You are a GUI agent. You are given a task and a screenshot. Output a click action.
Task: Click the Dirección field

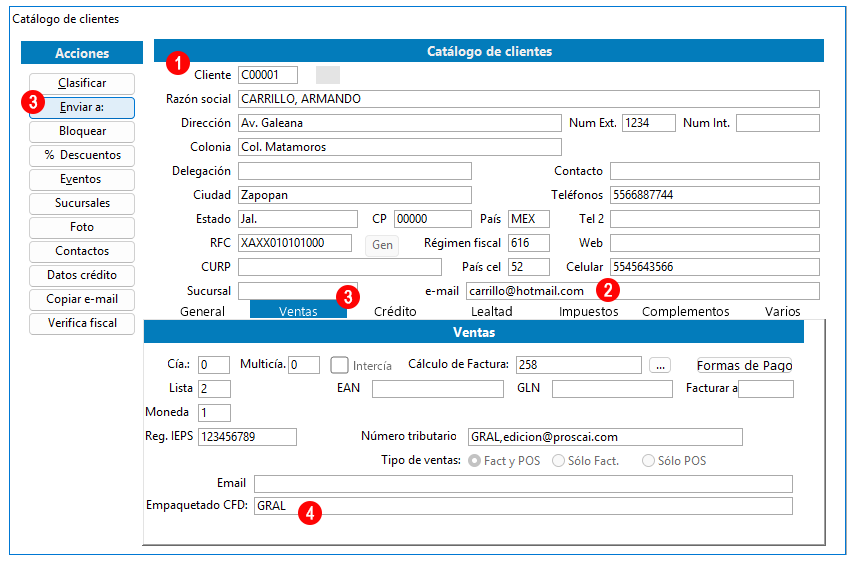(400, 123)
